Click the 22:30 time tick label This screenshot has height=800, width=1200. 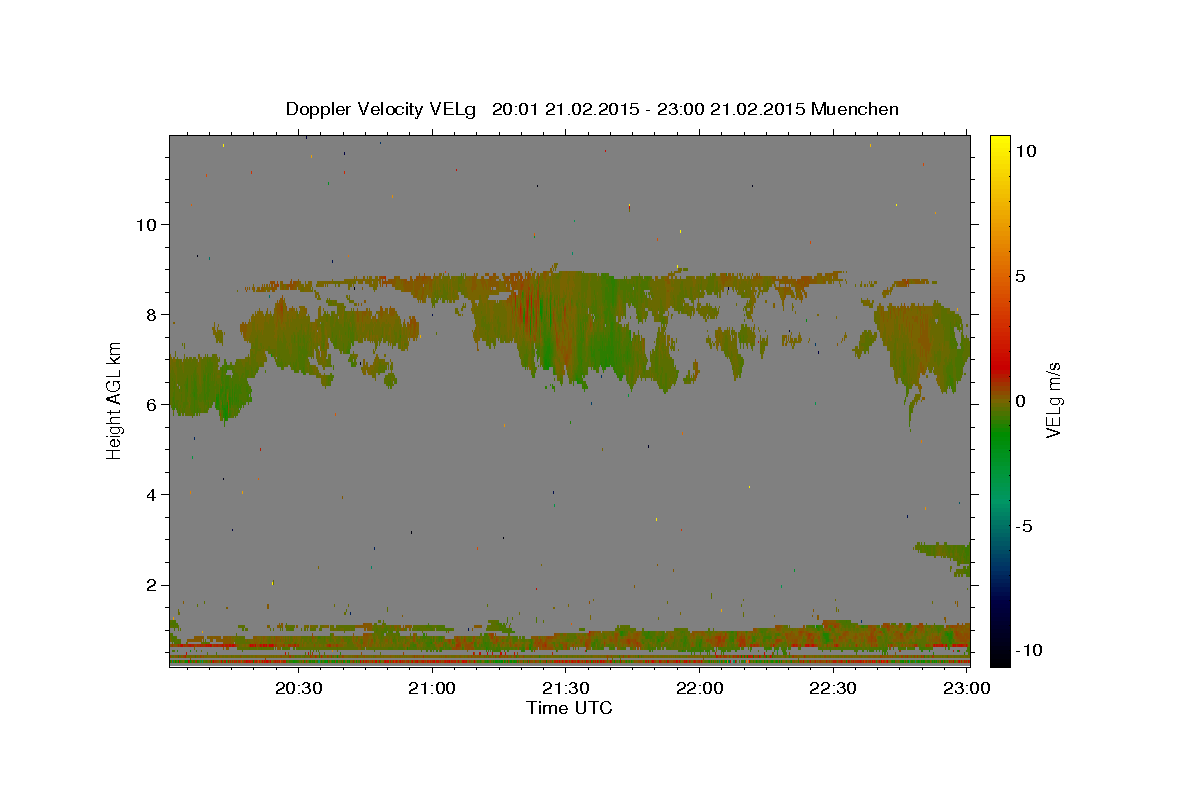pyautogui.click(x=832, y=688)
